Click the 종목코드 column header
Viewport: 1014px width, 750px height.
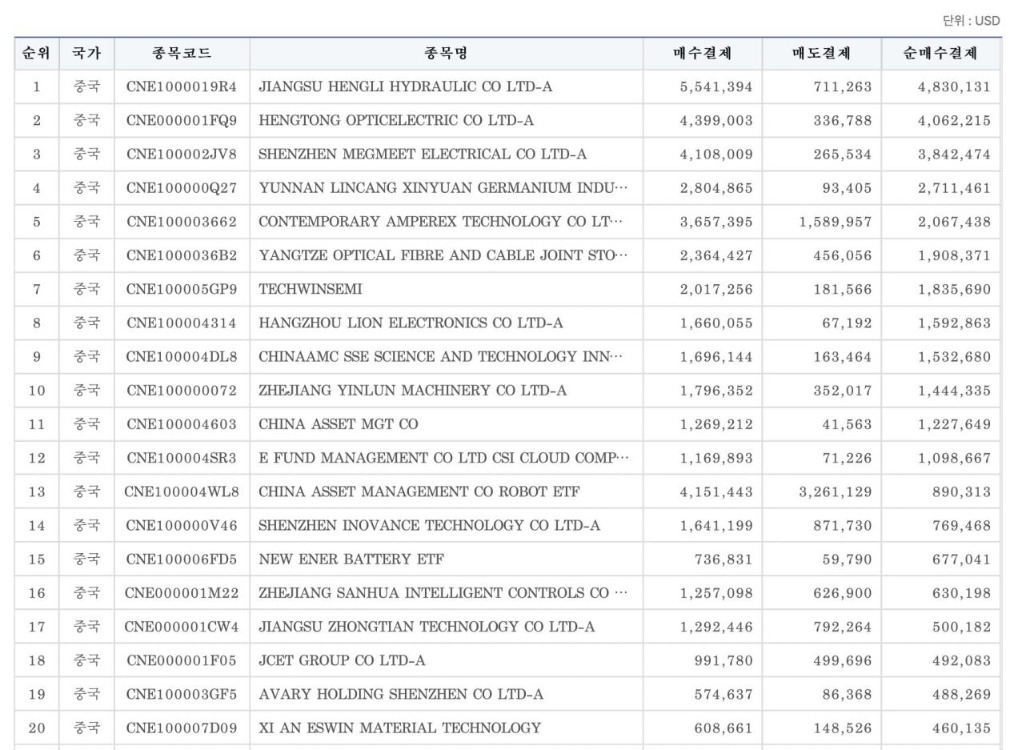[x=182, y=54]
